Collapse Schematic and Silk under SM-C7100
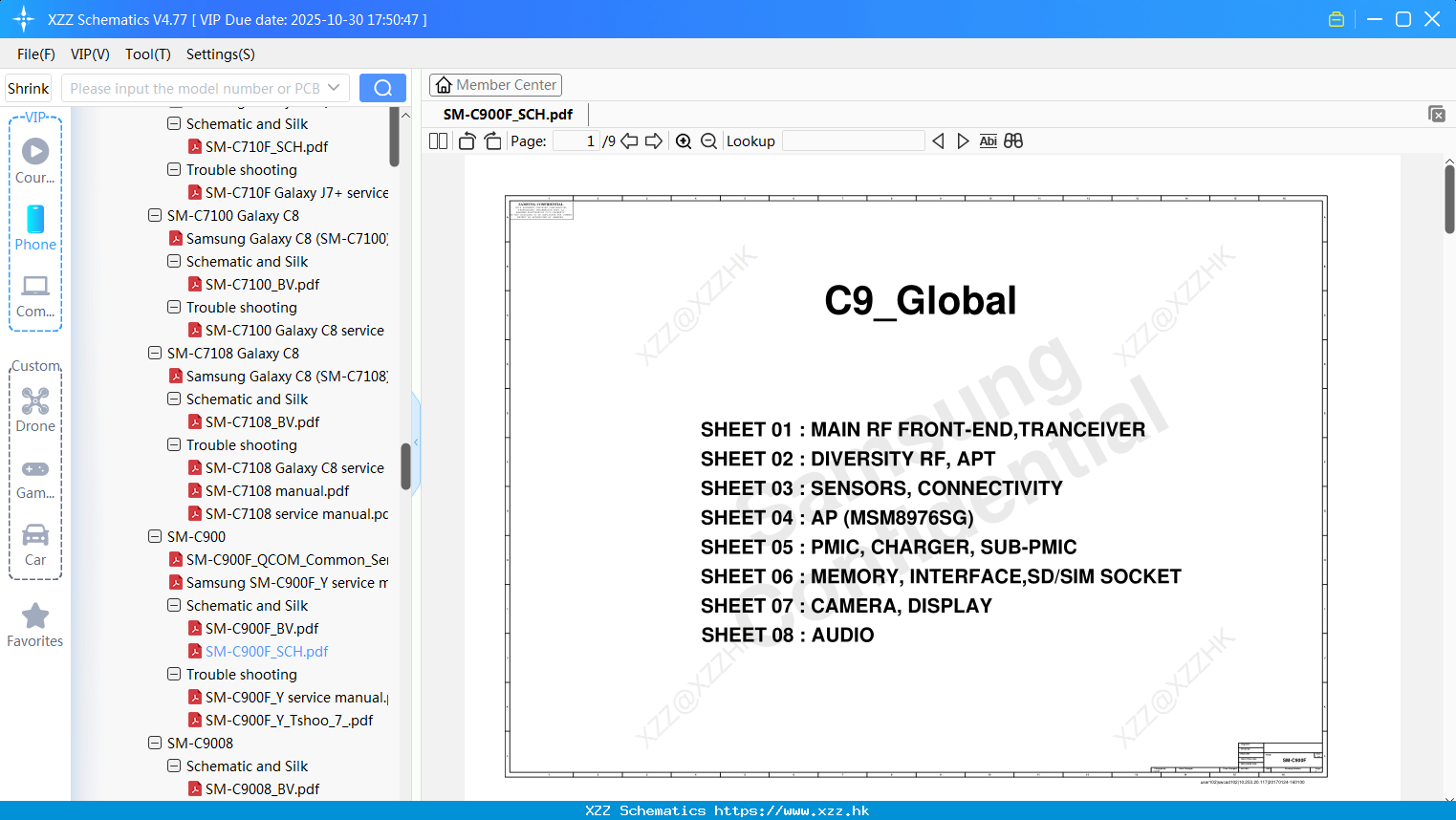1456x820 pixels. pos(174,261)
